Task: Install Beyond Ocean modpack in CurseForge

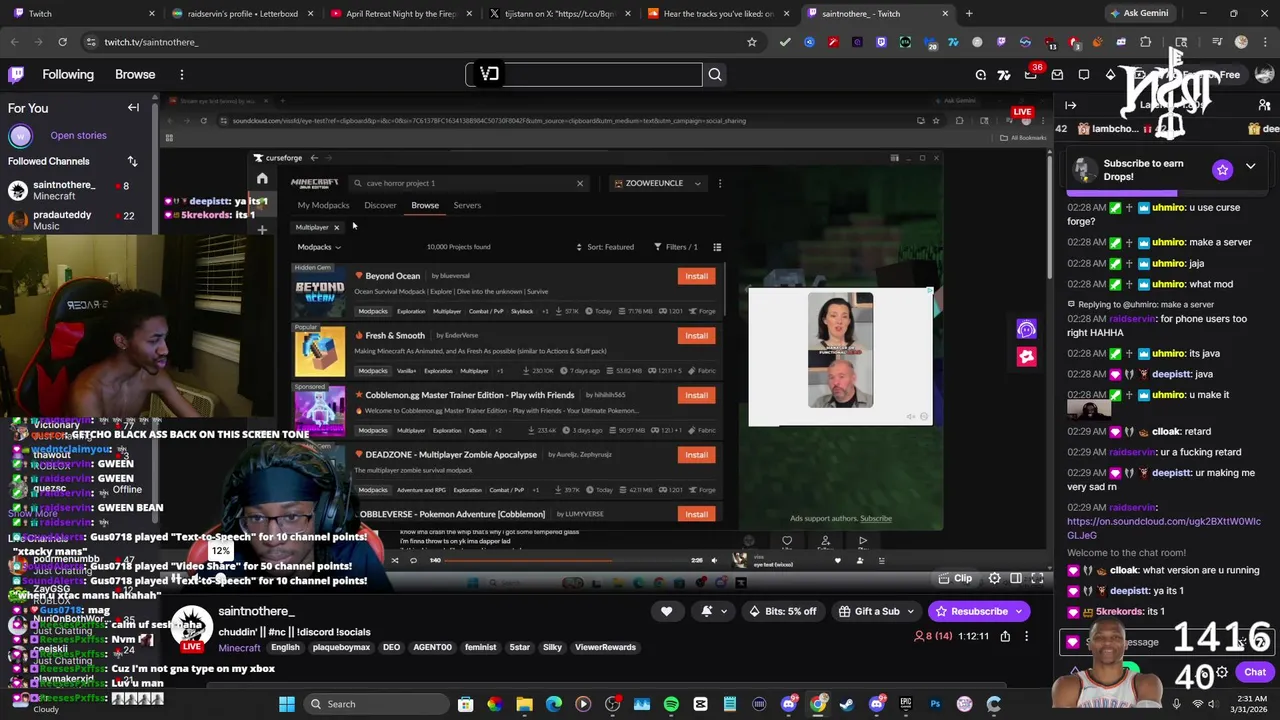Action: 696,276
